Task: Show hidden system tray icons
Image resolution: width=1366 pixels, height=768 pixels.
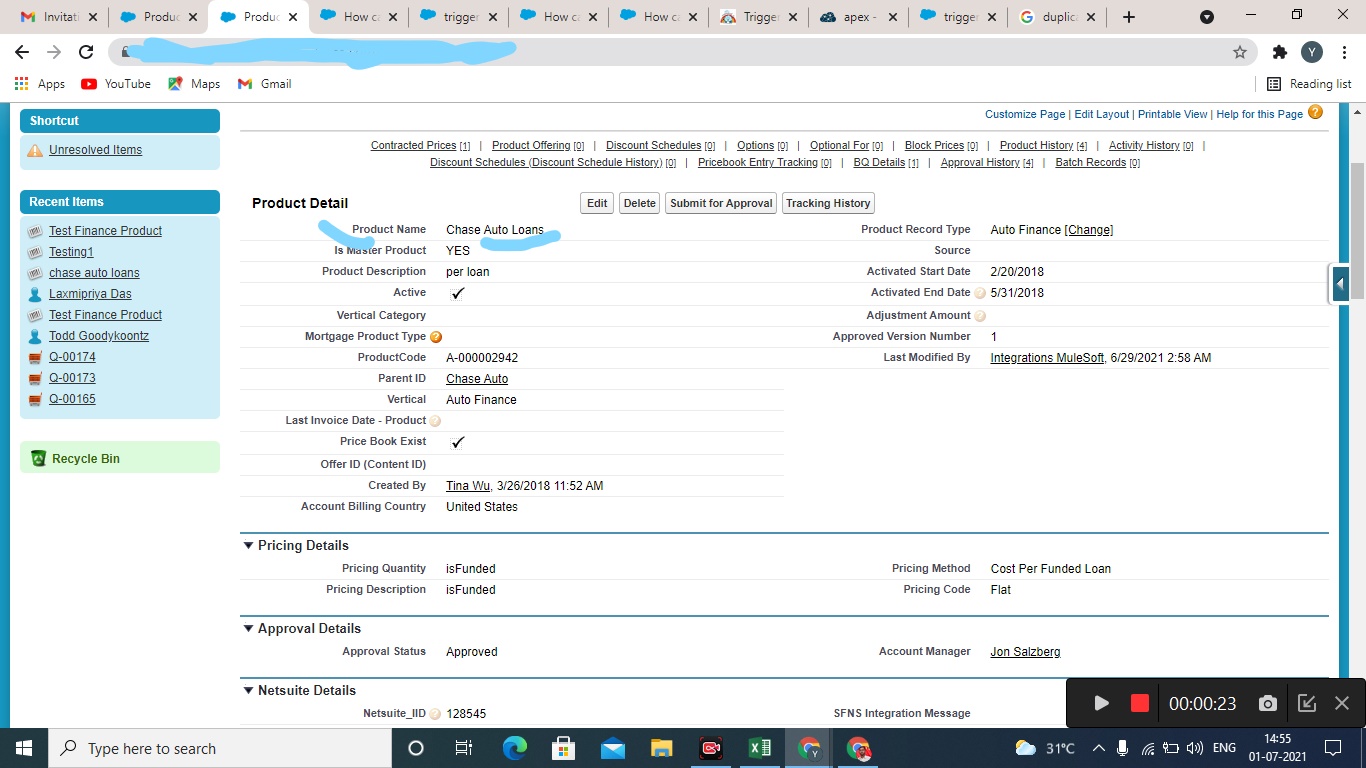Action: pyautogui.click(x=1098, y=748)
